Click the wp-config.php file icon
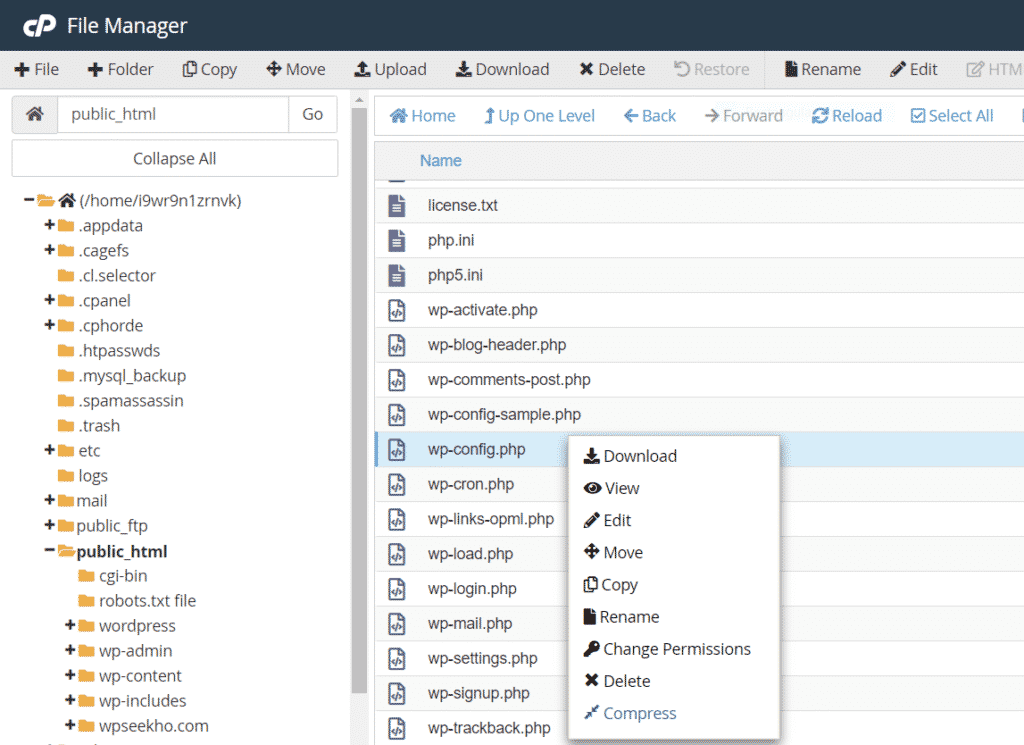This screenshot has height=745, width=1024. [396, 449]
